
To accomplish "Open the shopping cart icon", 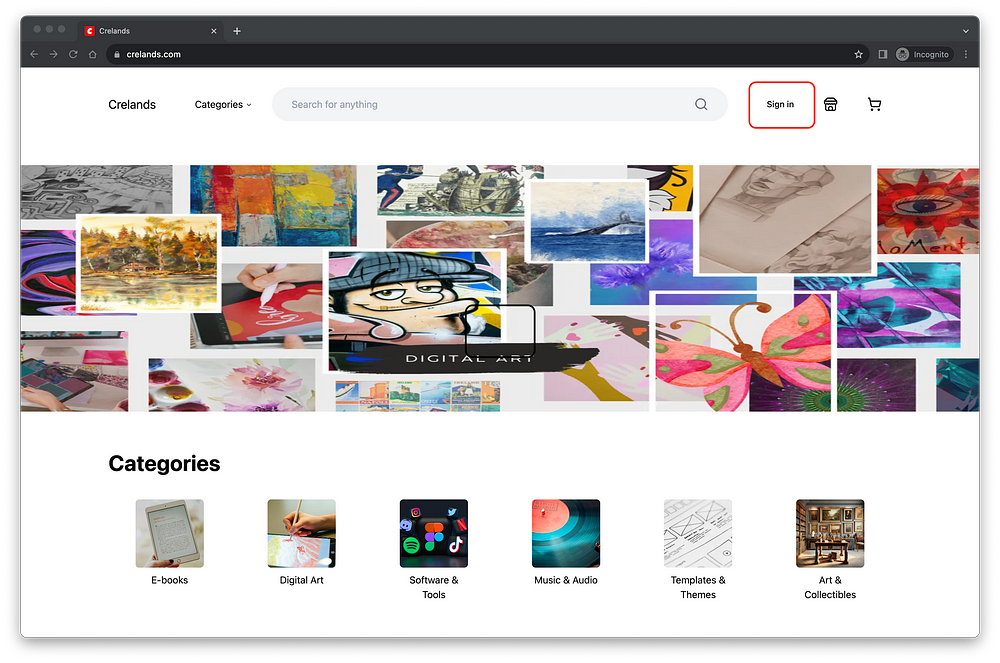I will click(874, 104).
